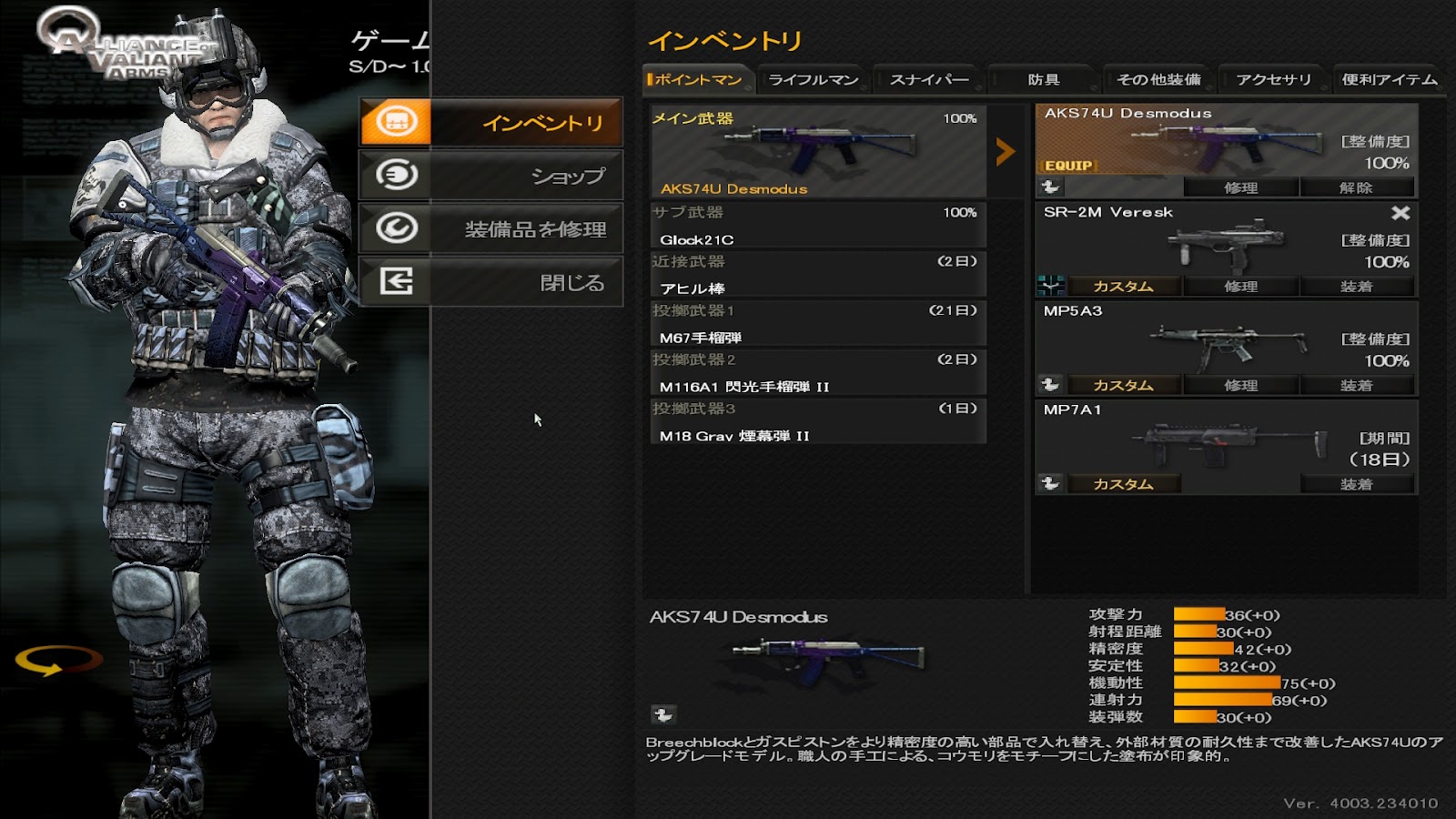This screenshot has width=1456, height=819.
Task: Click 修理 on the MP5A3 card
Action: 1240,386
